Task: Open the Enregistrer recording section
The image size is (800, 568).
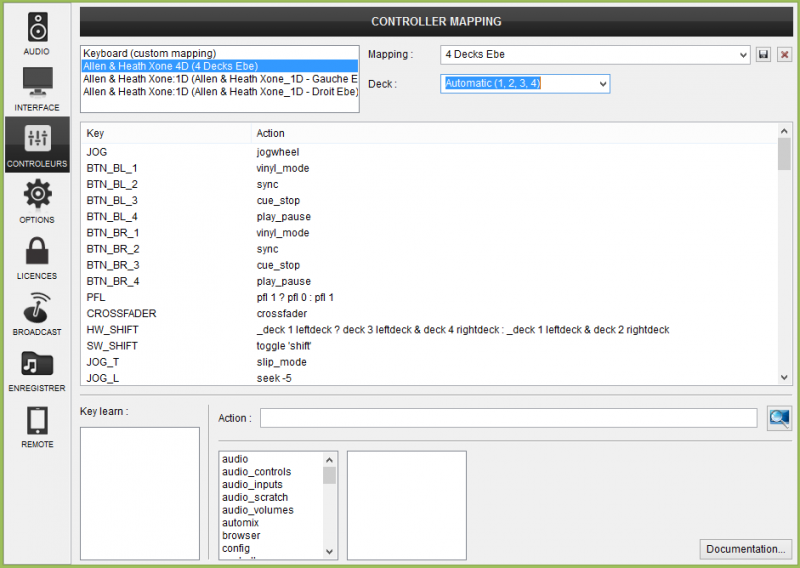Action: tap(37, 368)
